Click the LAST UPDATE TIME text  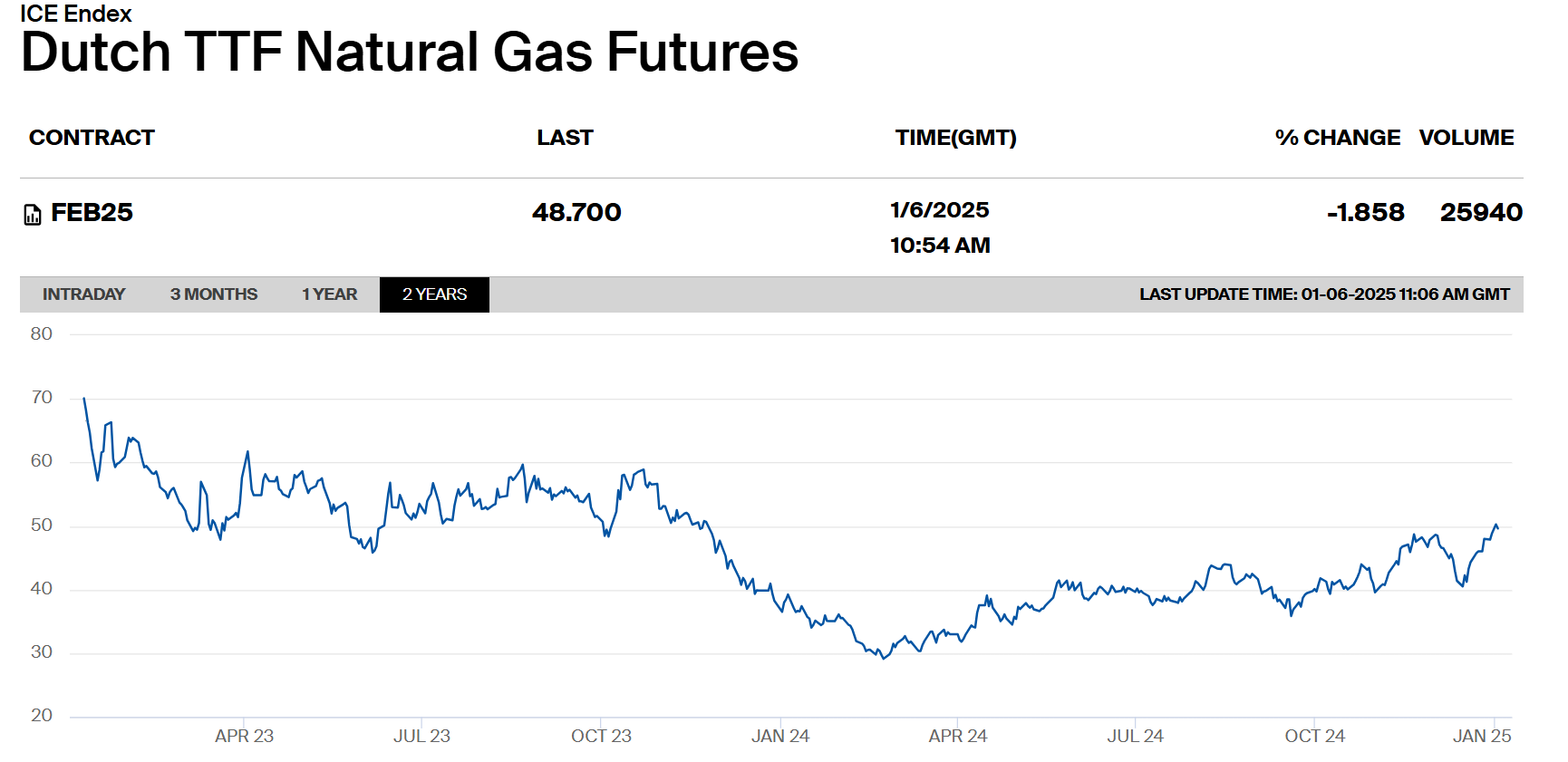1324,294
